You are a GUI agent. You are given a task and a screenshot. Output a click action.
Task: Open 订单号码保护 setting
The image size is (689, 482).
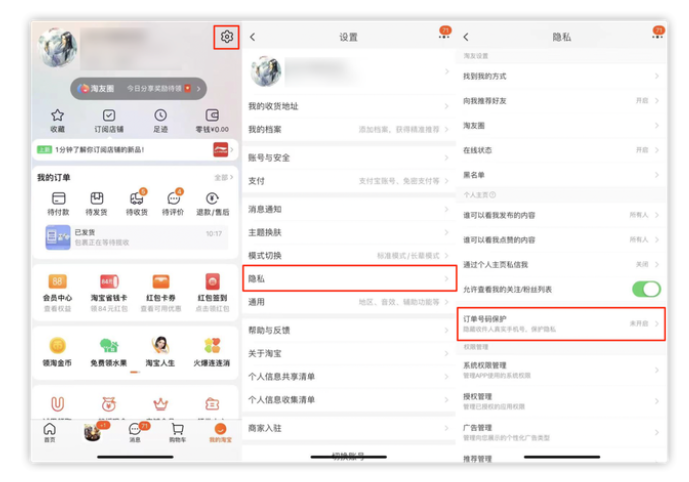point(562,324)
